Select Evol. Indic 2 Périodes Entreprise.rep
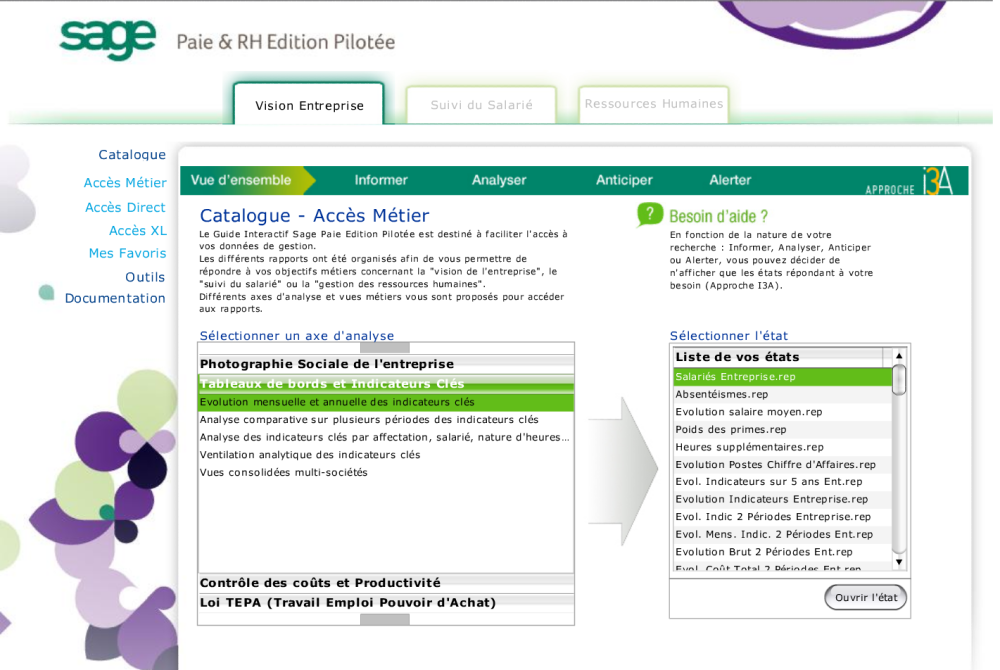The image size is (1000, 670). [783, 517]
